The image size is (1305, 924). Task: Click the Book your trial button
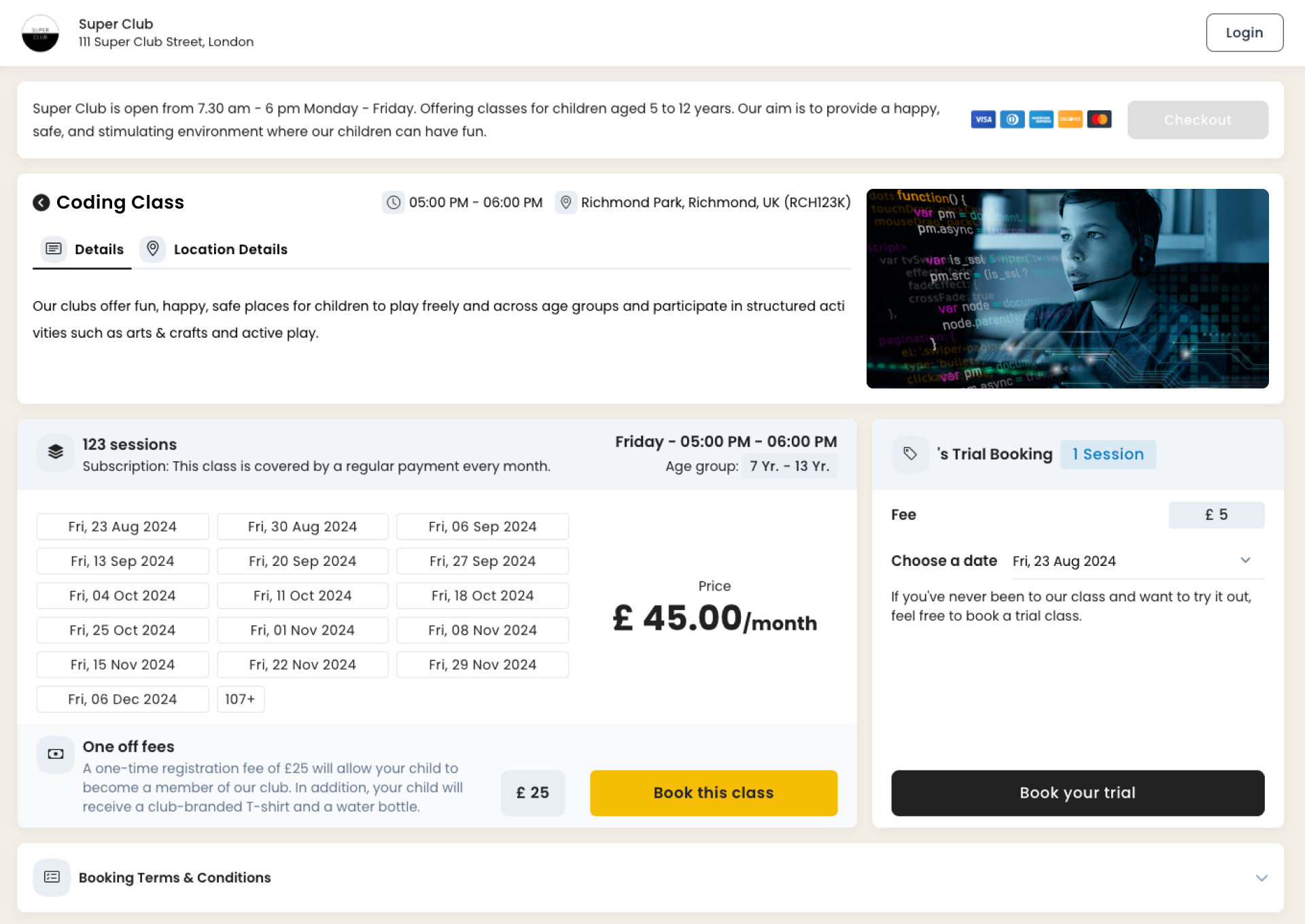tap(1077, 793)
